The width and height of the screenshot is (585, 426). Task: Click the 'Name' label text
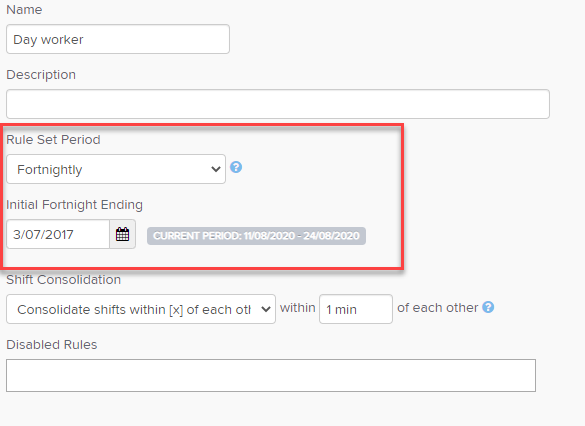coord(24,9)
